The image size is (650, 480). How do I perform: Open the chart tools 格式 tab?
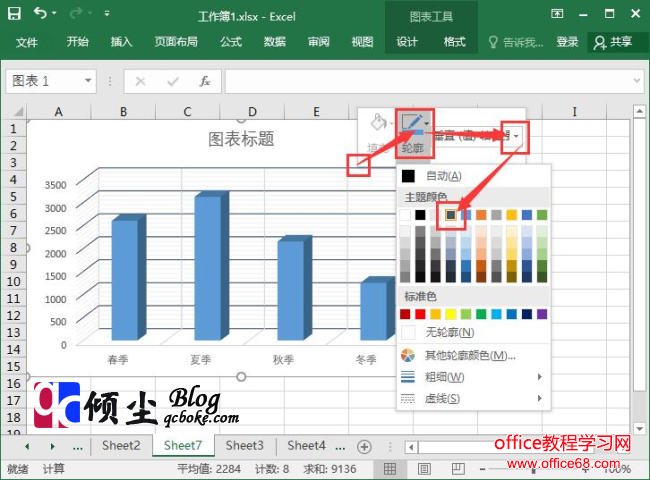454,41
